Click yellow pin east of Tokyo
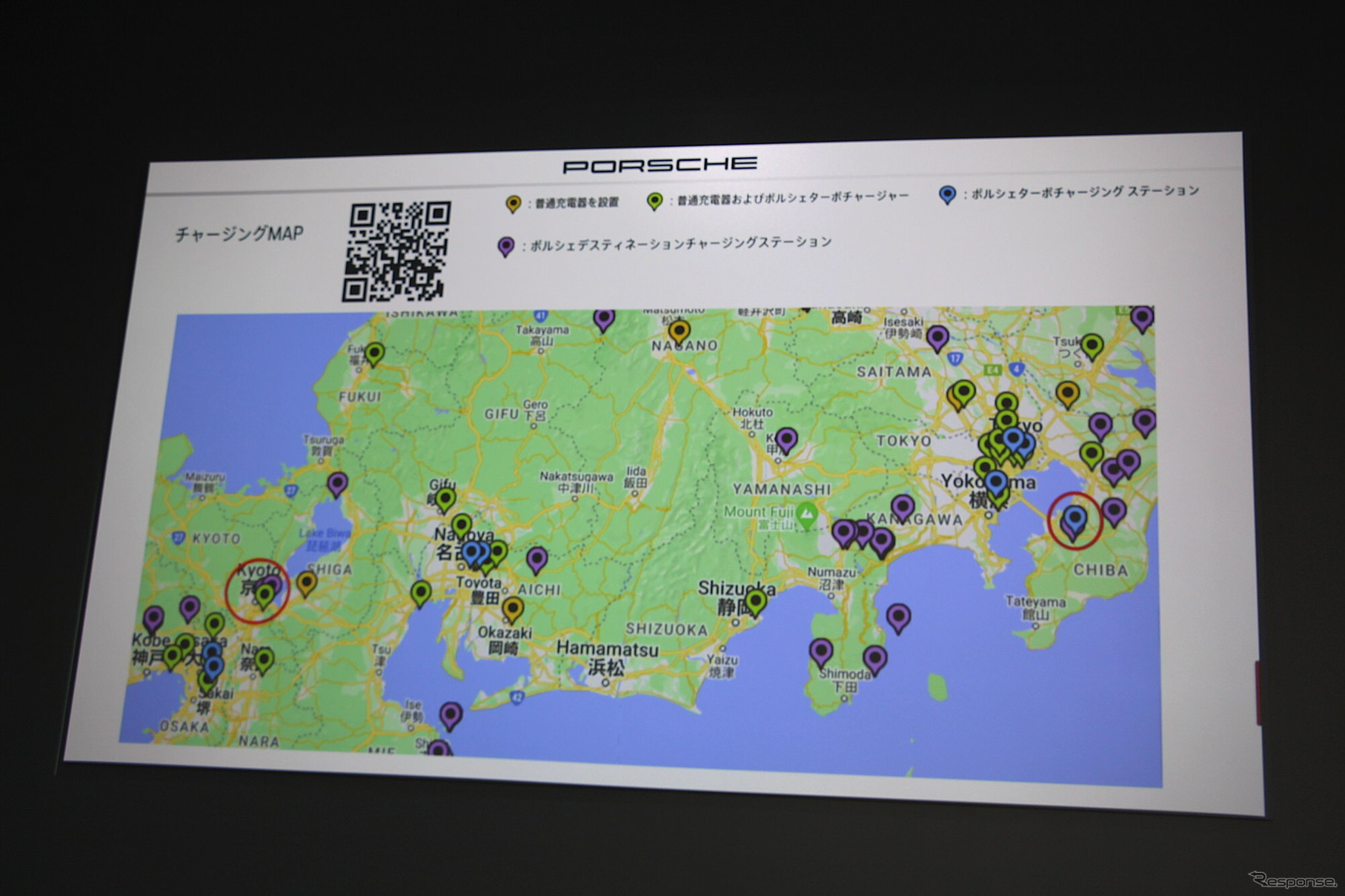 [1067, 394]
